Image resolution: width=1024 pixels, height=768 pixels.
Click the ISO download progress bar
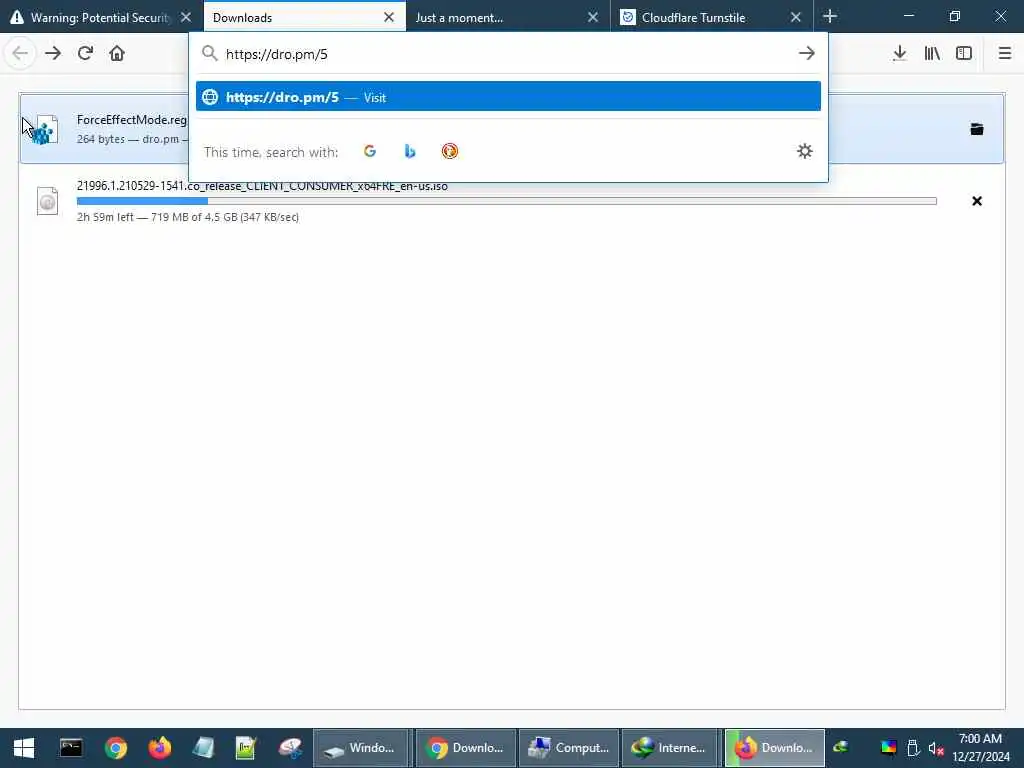[x=506, y=201]
